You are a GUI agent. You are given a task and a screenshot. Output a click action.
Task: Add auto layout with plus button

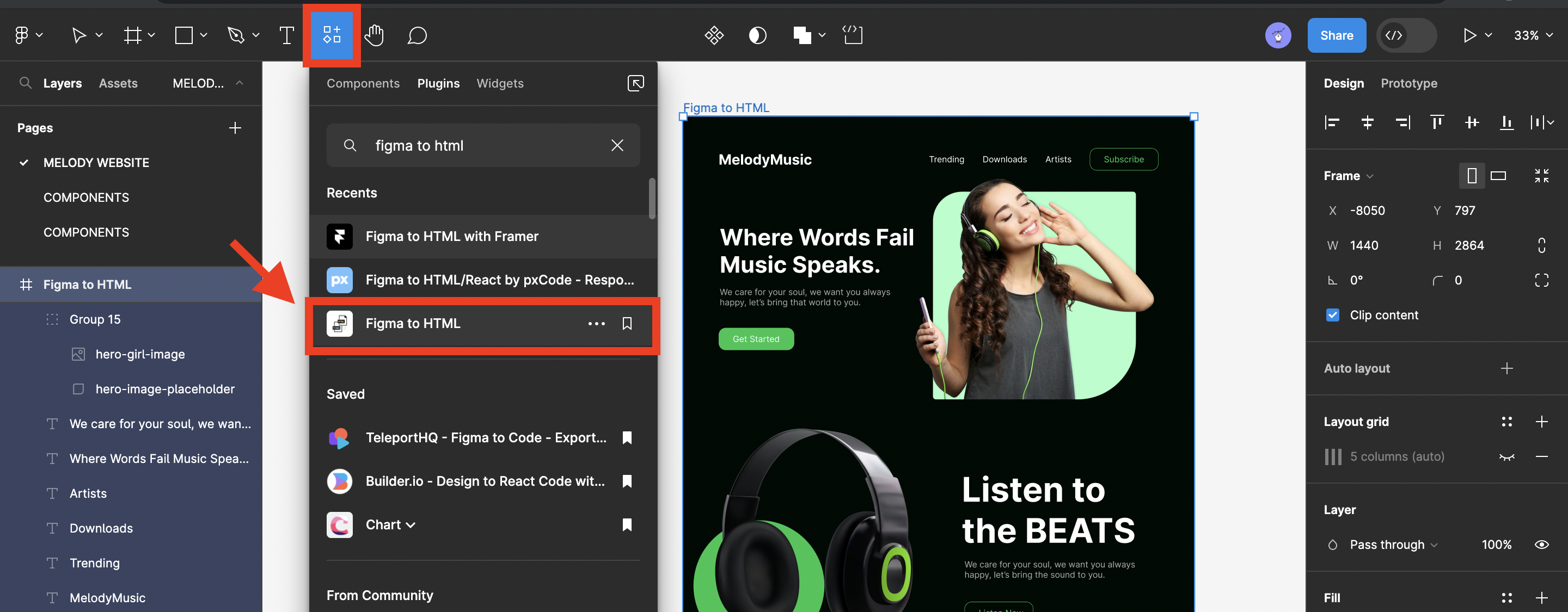click(x=1506, y=368)
